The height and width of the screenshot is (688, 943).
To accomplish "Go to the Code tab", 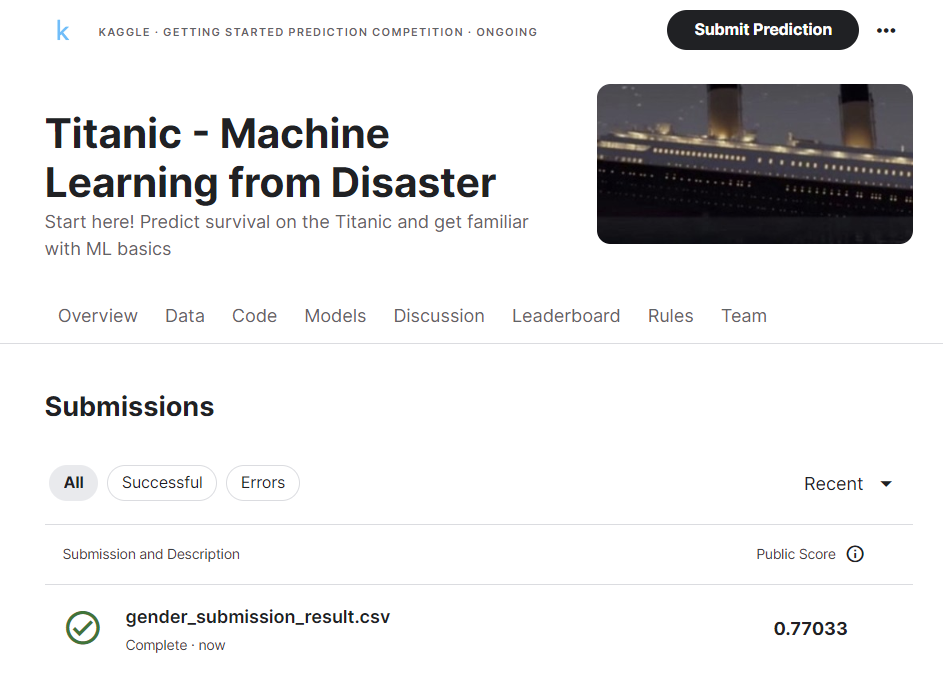I will pos(254,316).
